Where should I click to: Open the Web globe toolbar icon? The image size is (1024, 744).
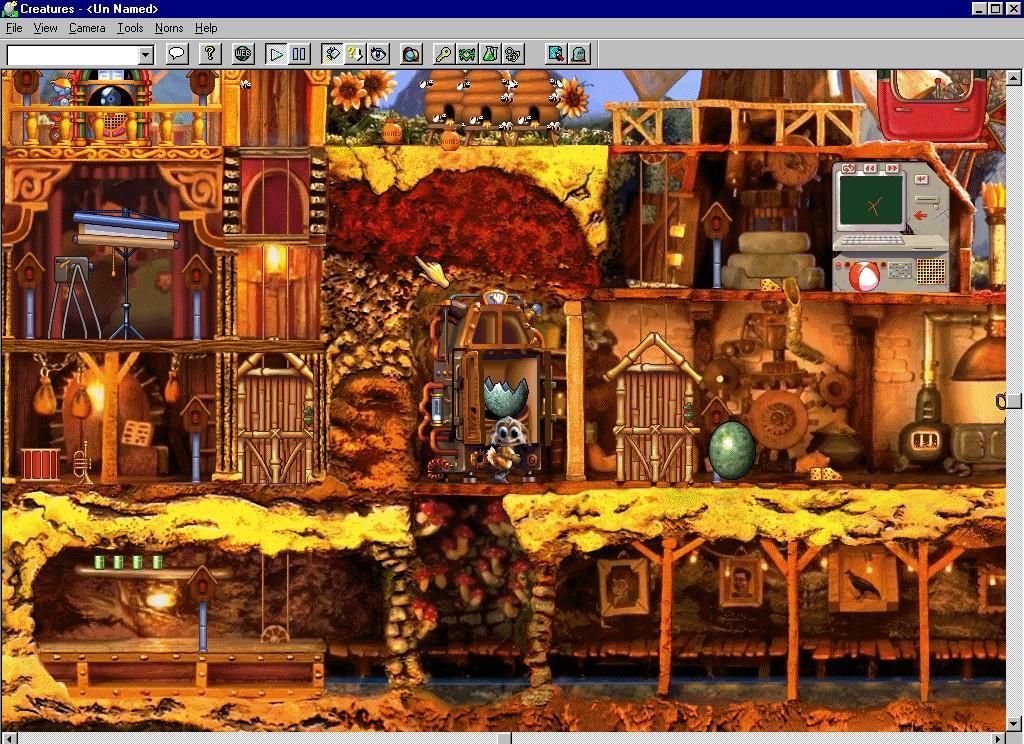click(x=243, y=54)
